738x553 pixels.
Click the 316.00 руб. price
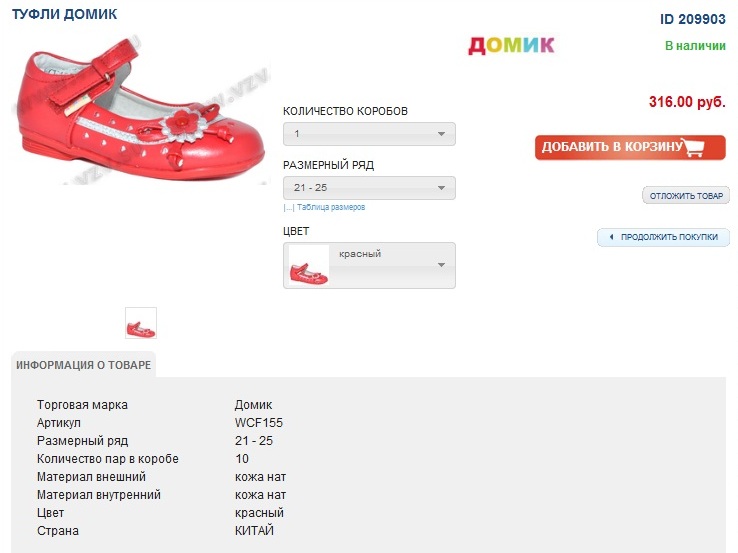point(686,102)
